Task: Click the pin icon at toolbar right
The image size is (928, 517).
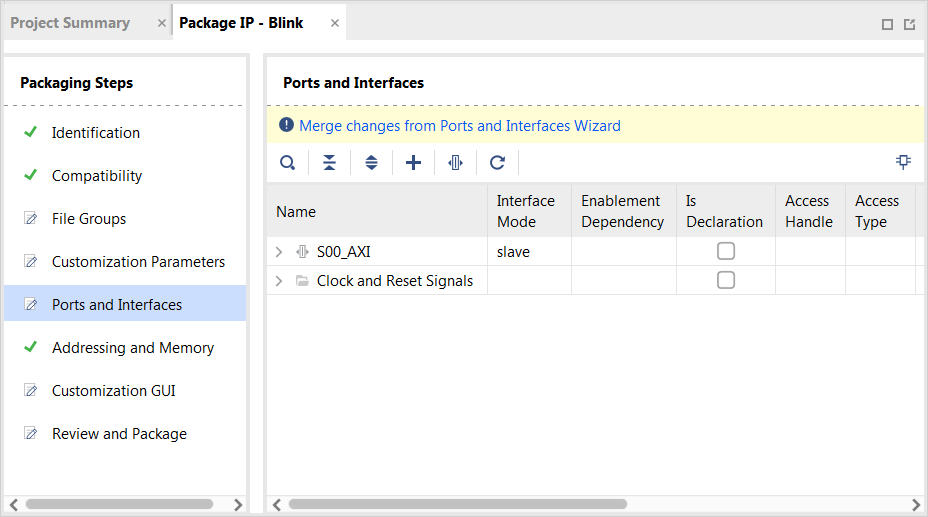Action: 903,162
